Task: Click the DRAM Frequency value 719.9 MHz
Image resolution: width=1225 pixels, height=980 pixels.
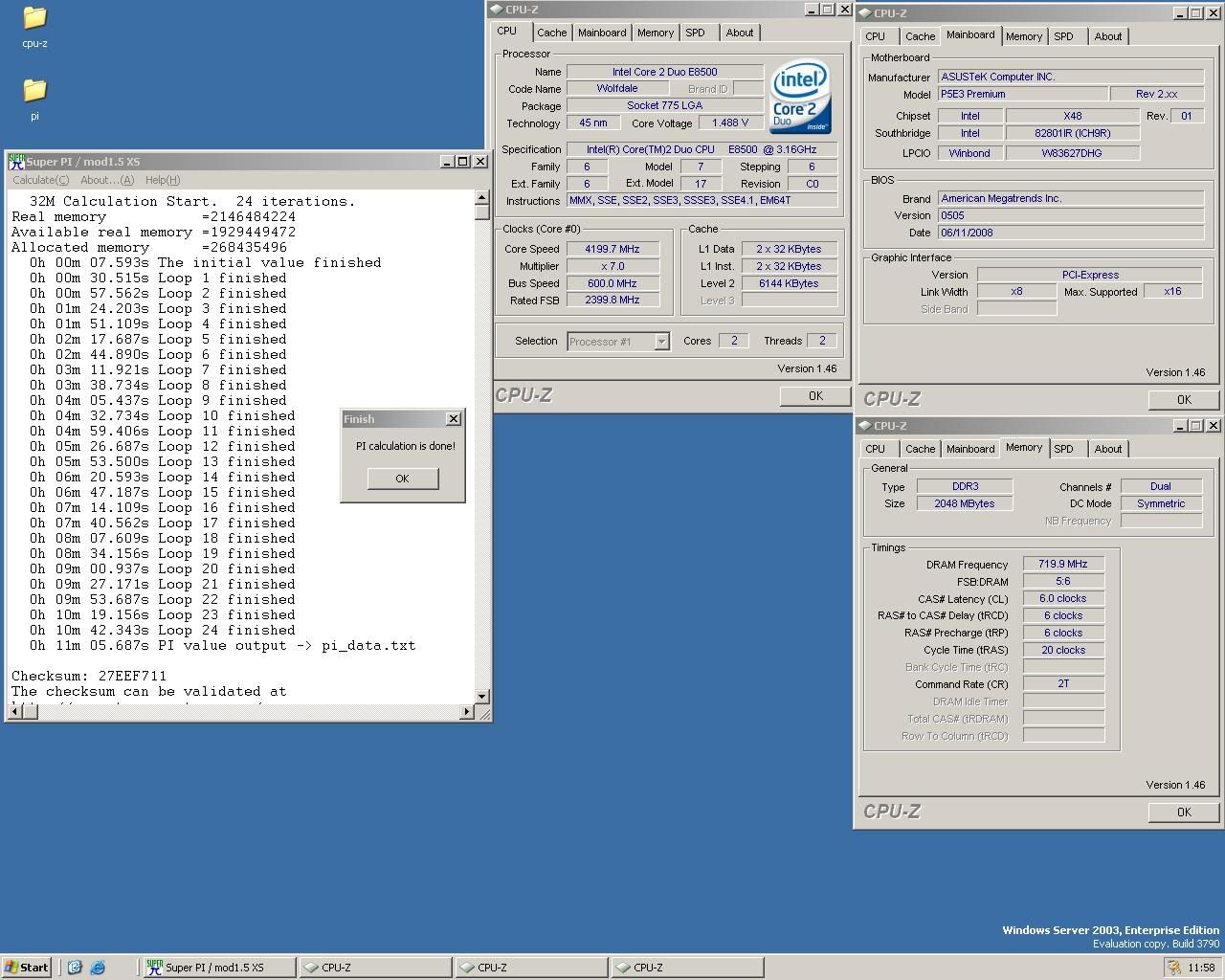Action: (1063, 565)
